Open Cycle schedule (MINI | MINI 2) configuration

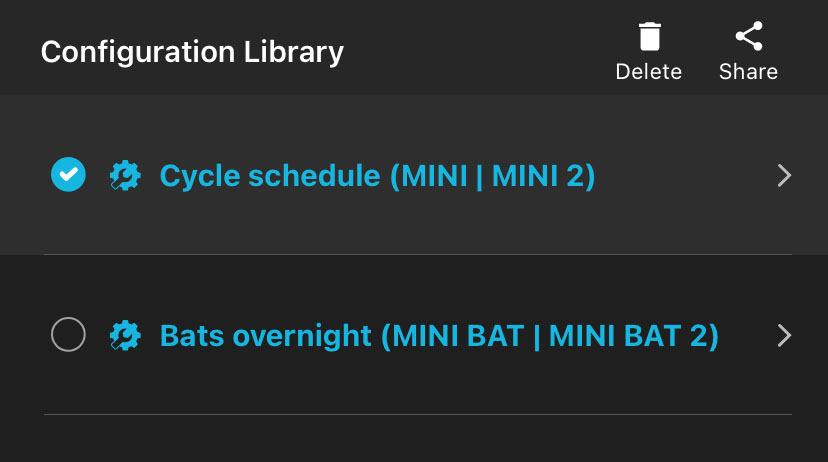click(377, 176)
